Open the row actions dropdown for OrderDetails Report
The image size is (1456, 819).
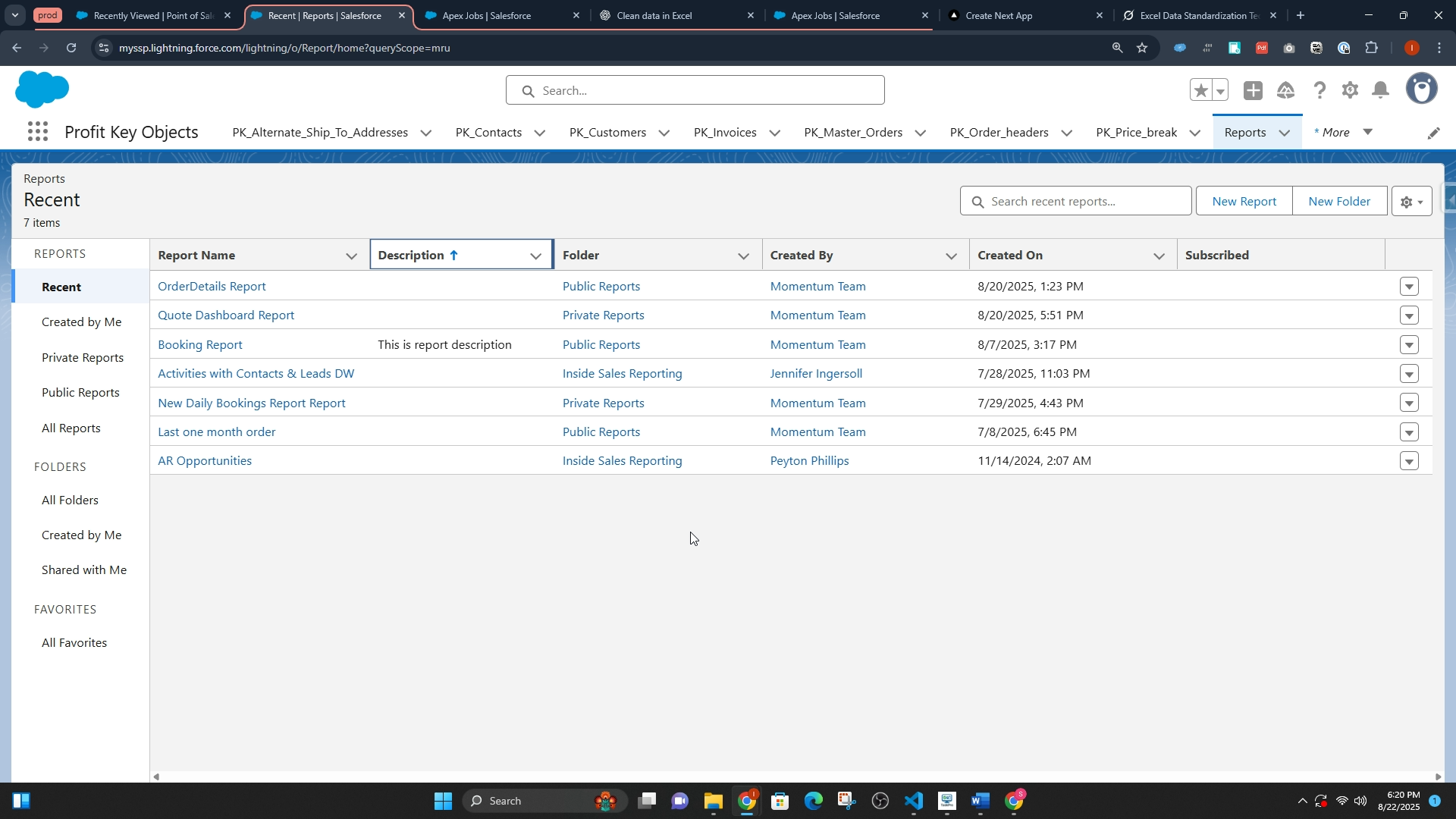tap(1409, 287)
